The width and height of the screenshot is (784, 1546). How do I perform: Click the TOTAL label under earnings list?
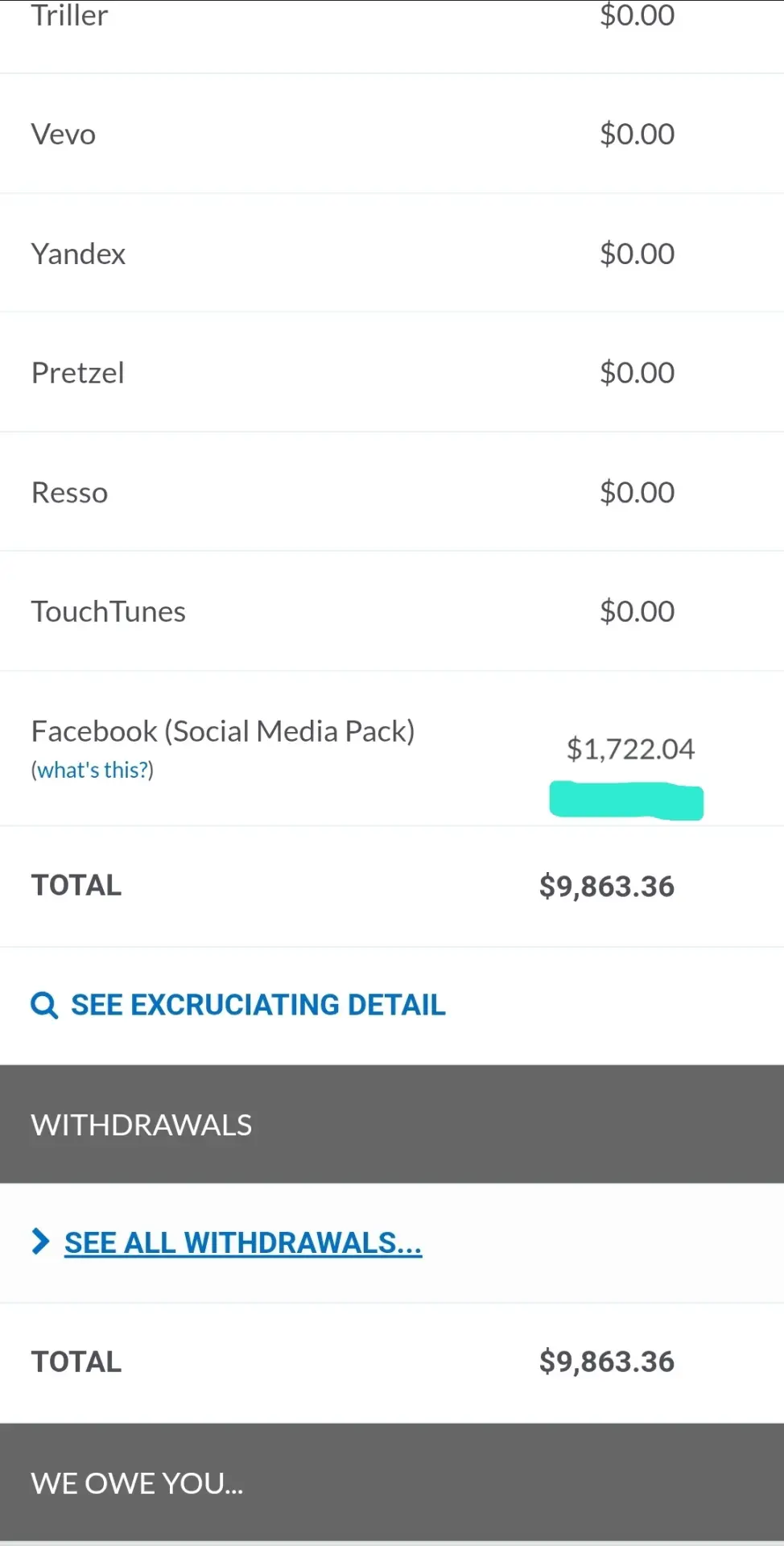click(76, 885)
